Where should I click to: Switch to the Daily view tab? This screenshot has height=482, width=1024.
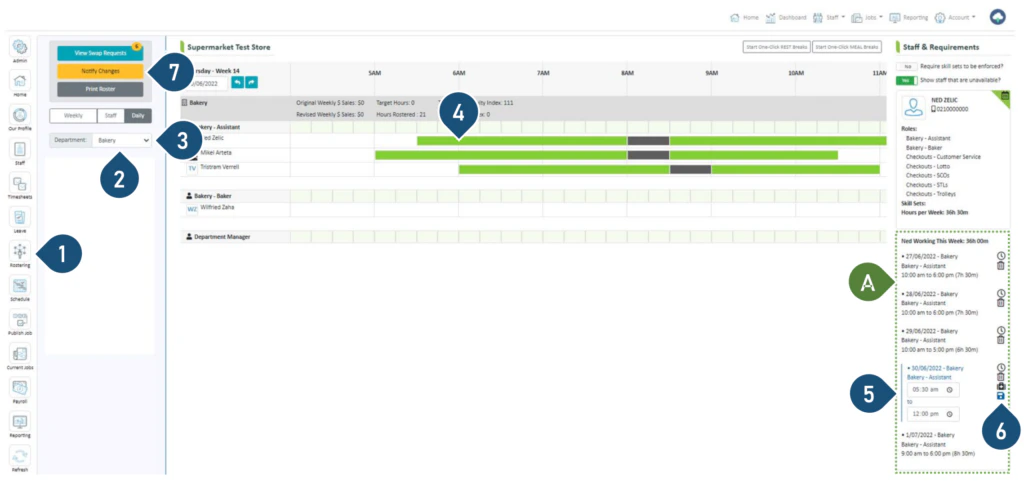tap(138, 116)
